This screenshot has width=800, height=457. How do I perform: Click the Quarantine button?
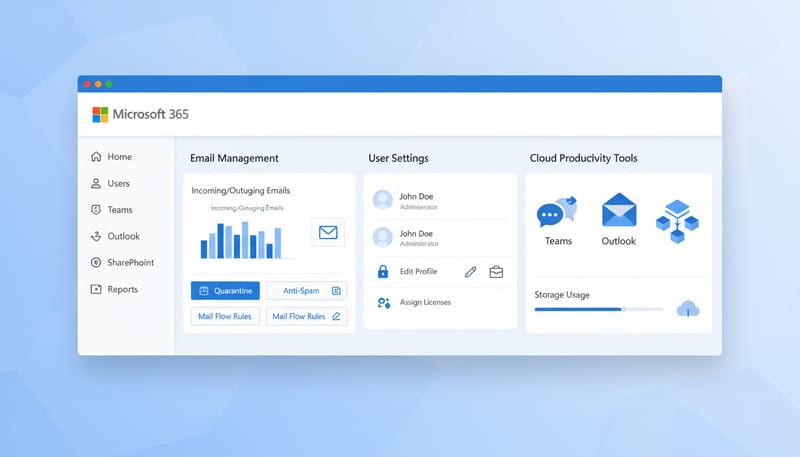point(225,291)
